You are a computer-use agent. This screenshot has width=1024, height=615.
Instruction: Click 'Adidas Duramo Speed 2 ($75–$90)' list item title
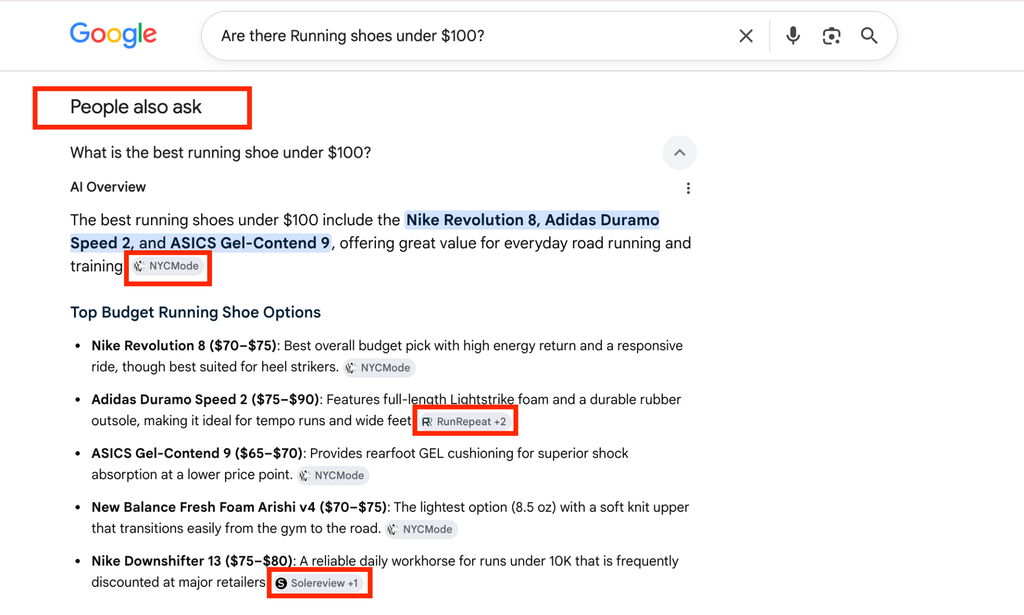(x=206, y=400)
